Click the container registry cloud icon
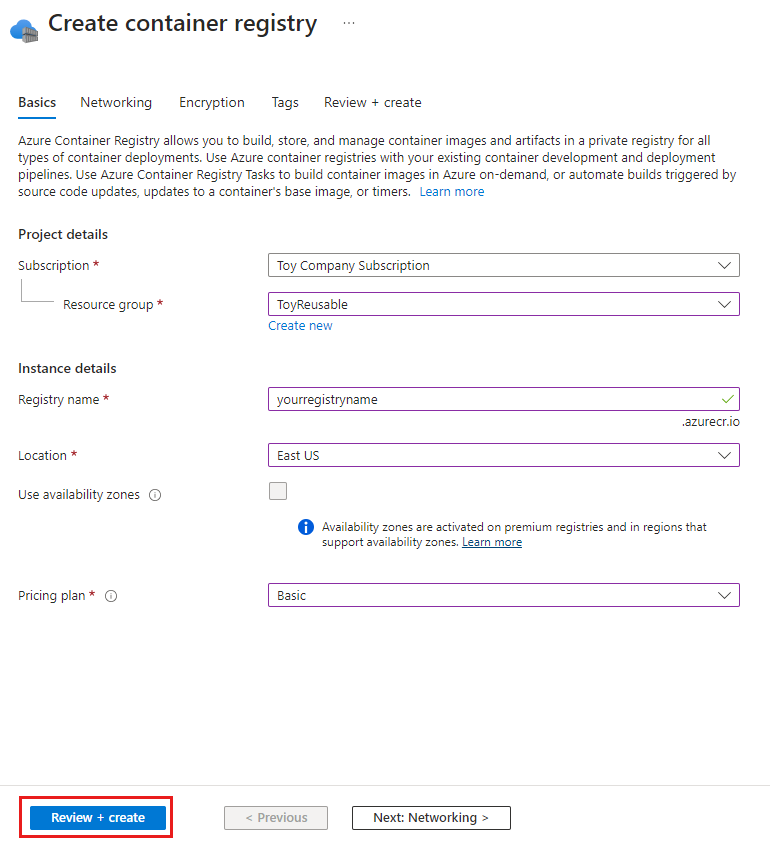 point(24,30)
